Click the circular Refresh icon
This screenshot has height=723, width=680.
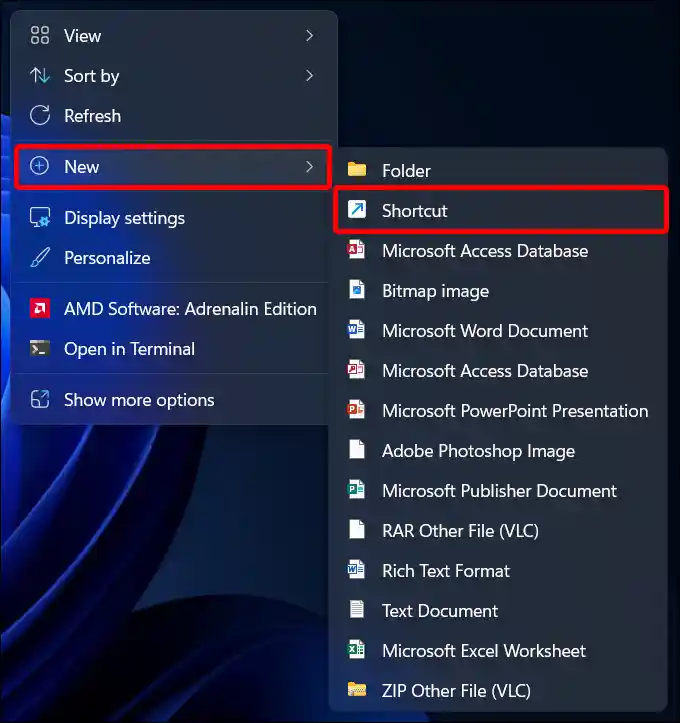[40, 115]
